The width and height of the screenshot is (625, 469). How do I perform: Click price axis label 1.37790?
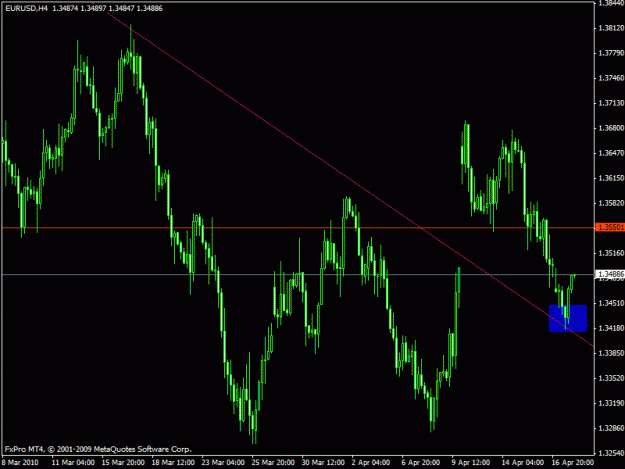pos(611,53)
